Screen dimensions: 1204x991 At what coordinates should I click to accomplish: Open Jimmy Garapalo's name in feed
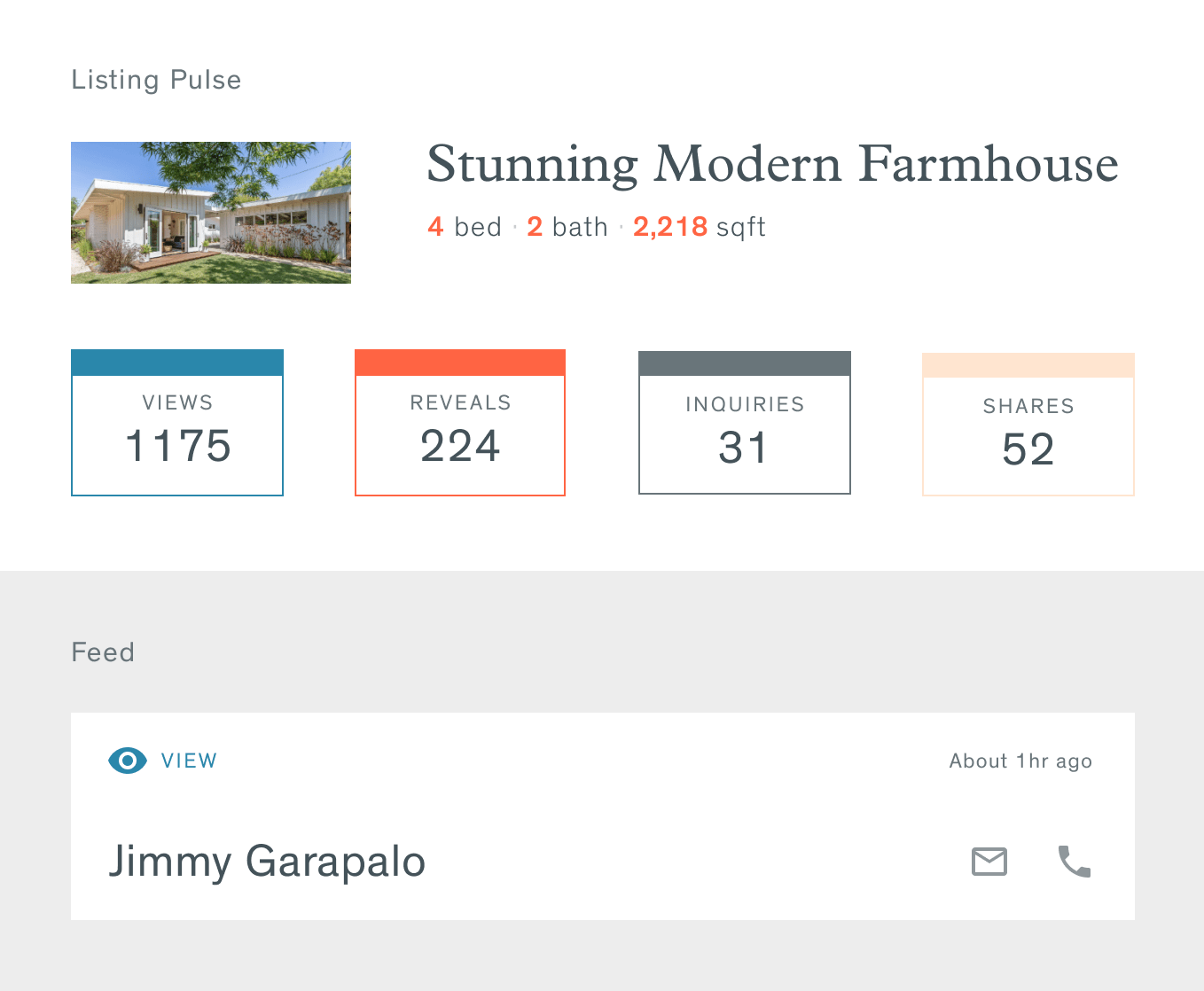click(267, 862)
